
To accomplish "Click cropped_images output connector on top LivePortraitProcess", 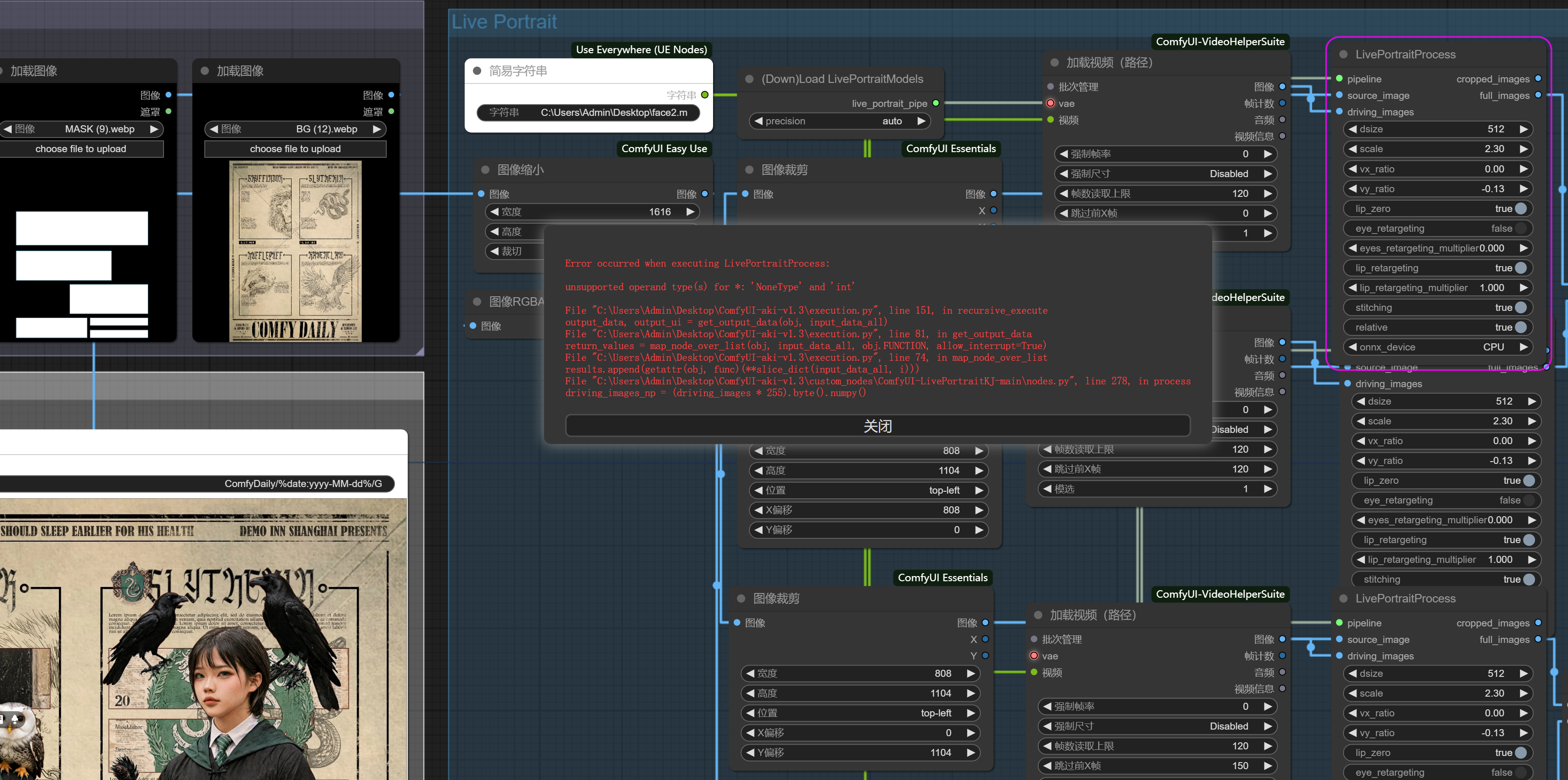I will pyautogui.click(x=1538, y=79).
